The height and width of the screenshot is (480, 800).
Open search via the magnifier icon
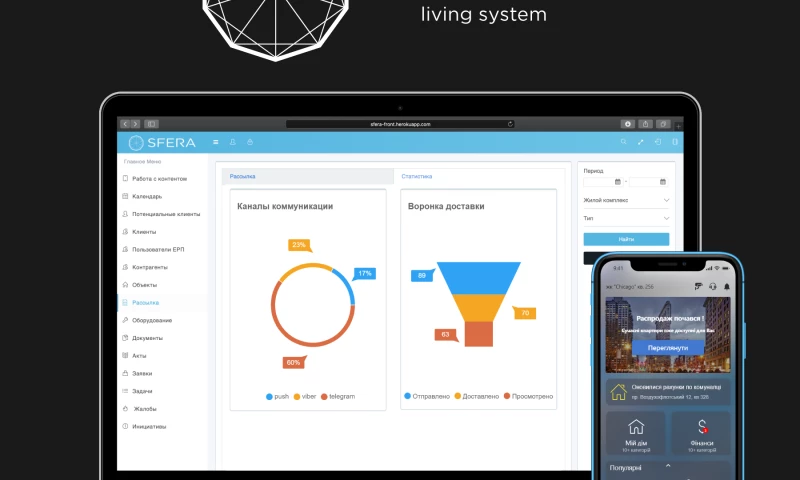(623, 142)
